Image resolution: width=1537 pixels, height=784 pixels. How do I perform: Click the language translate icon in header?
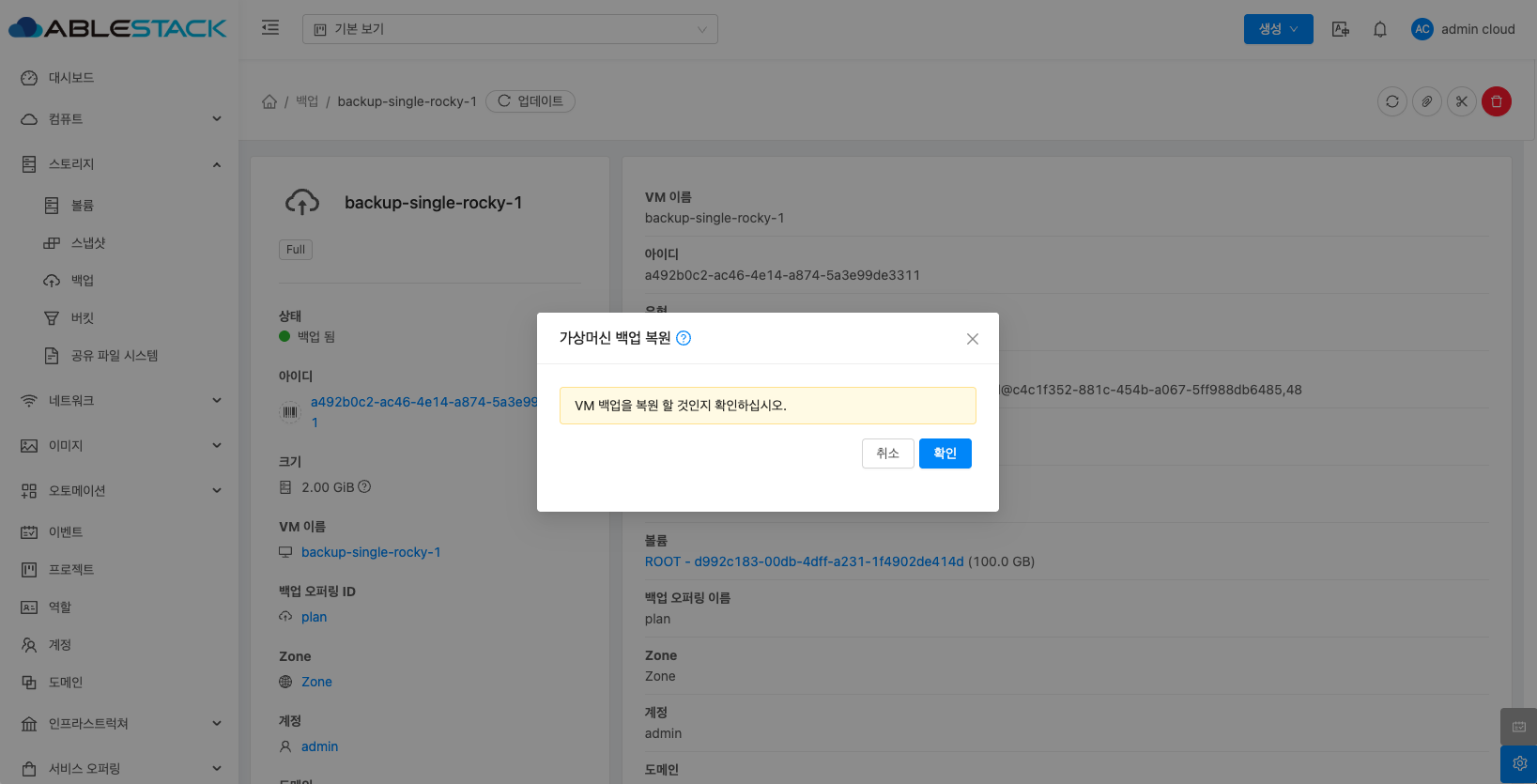pos(1340,29)
